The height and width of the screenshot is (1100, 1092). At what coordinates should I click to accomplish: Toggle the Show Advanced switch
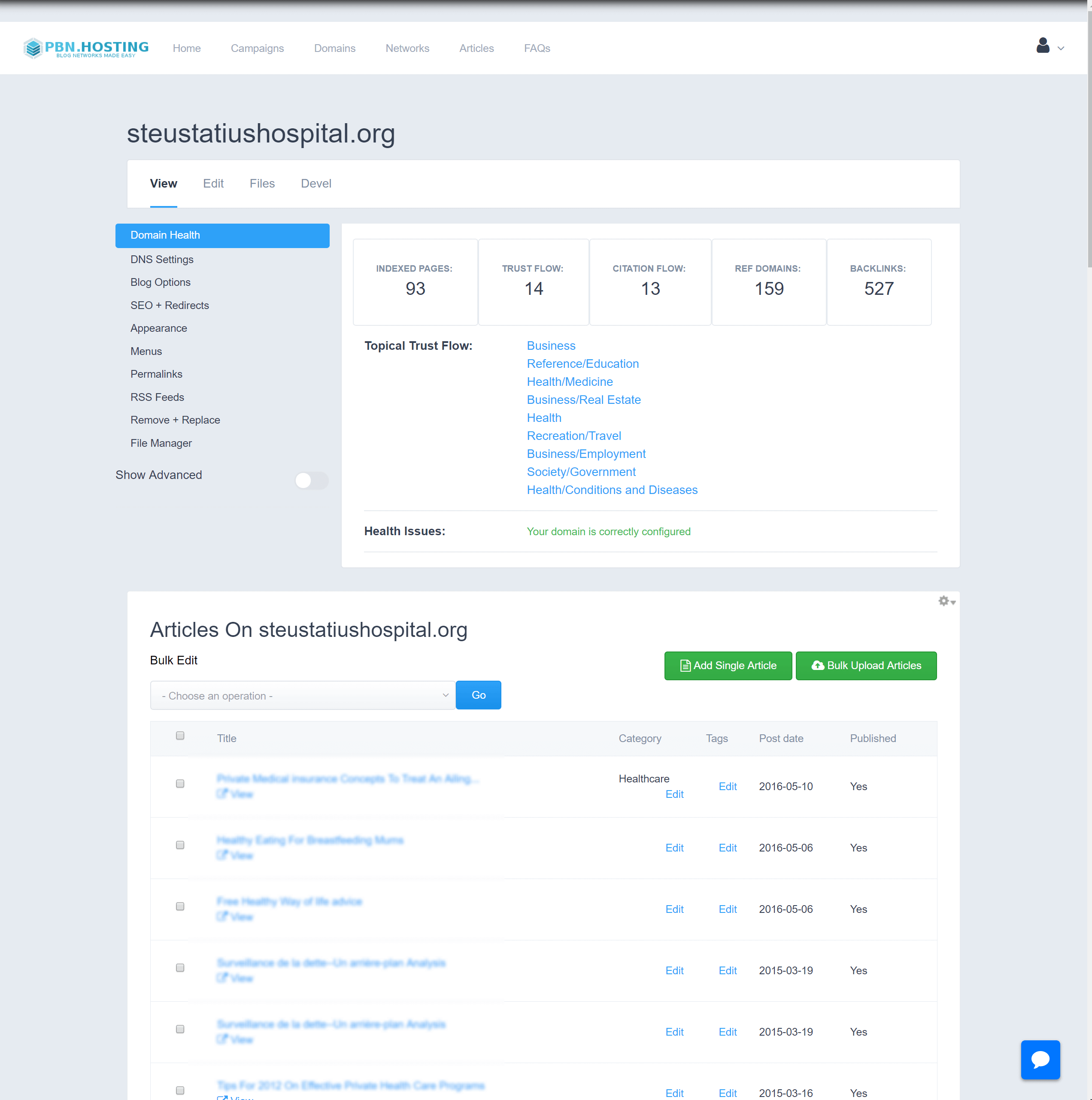[312, 481]
